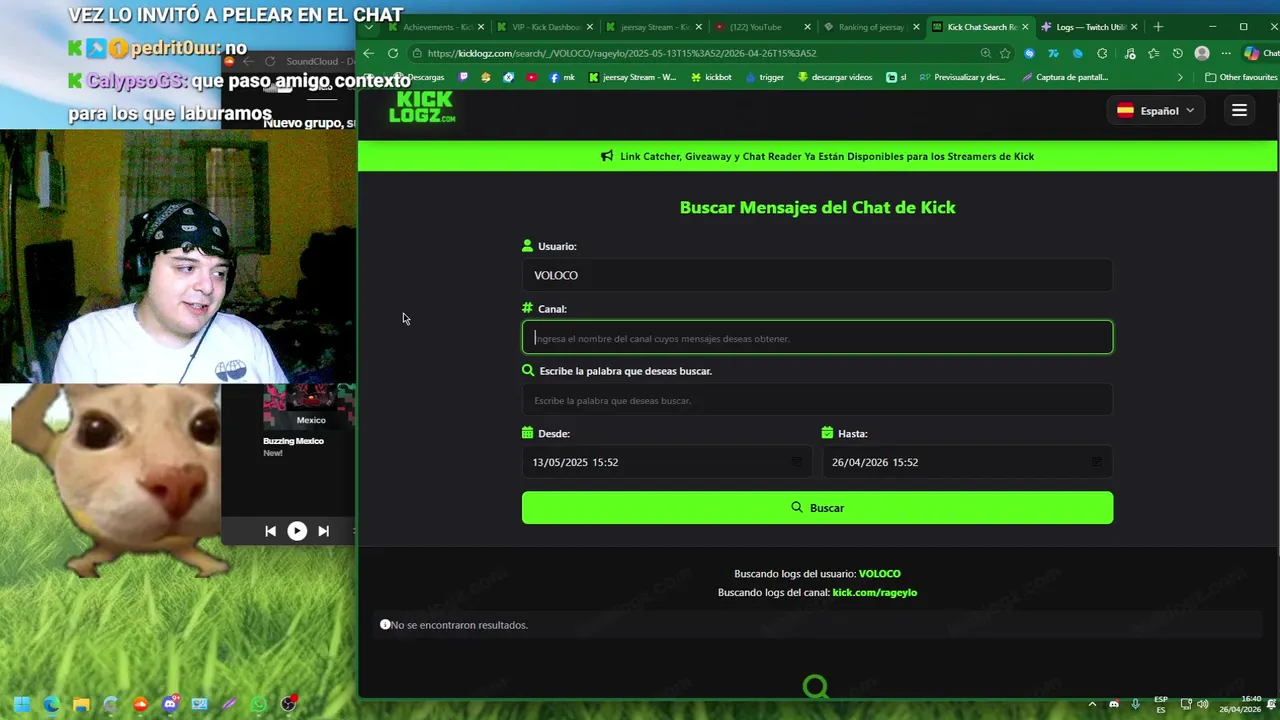Open the kickbot bookmark

click(711, 77)
